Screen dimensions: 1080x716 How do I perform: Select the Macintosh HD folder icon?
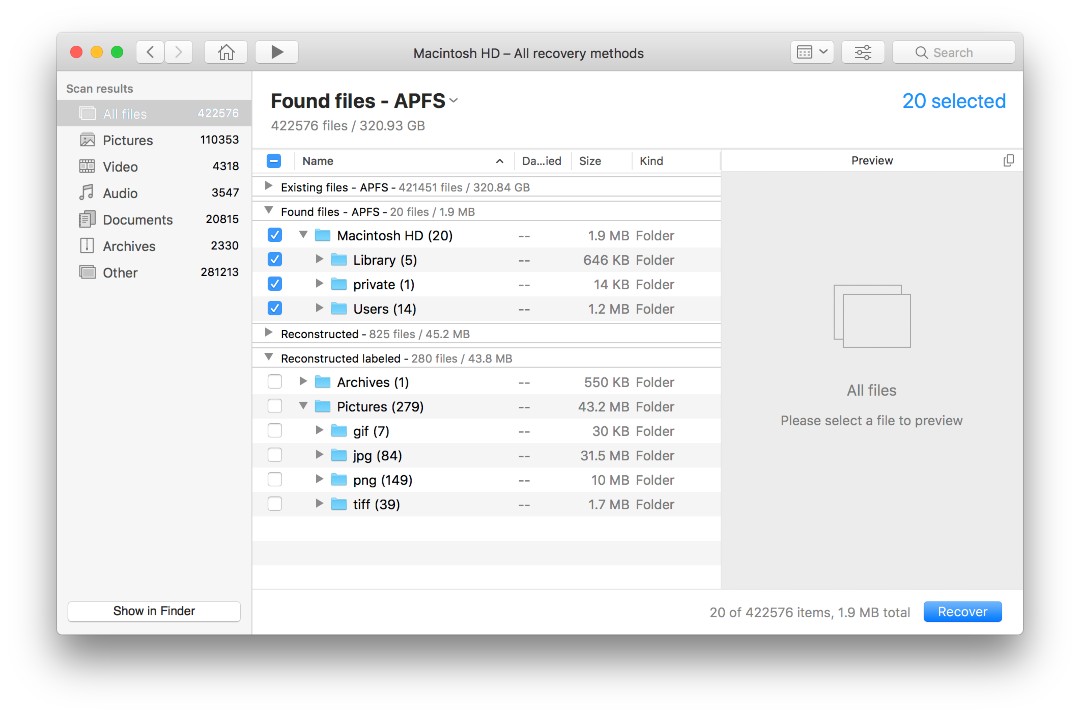tap(322, 235)
